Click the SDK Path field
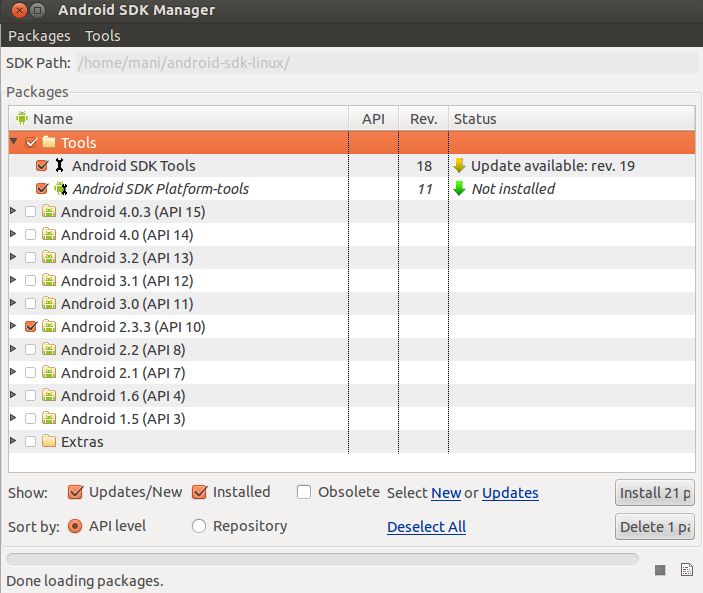 pos(386,63)
